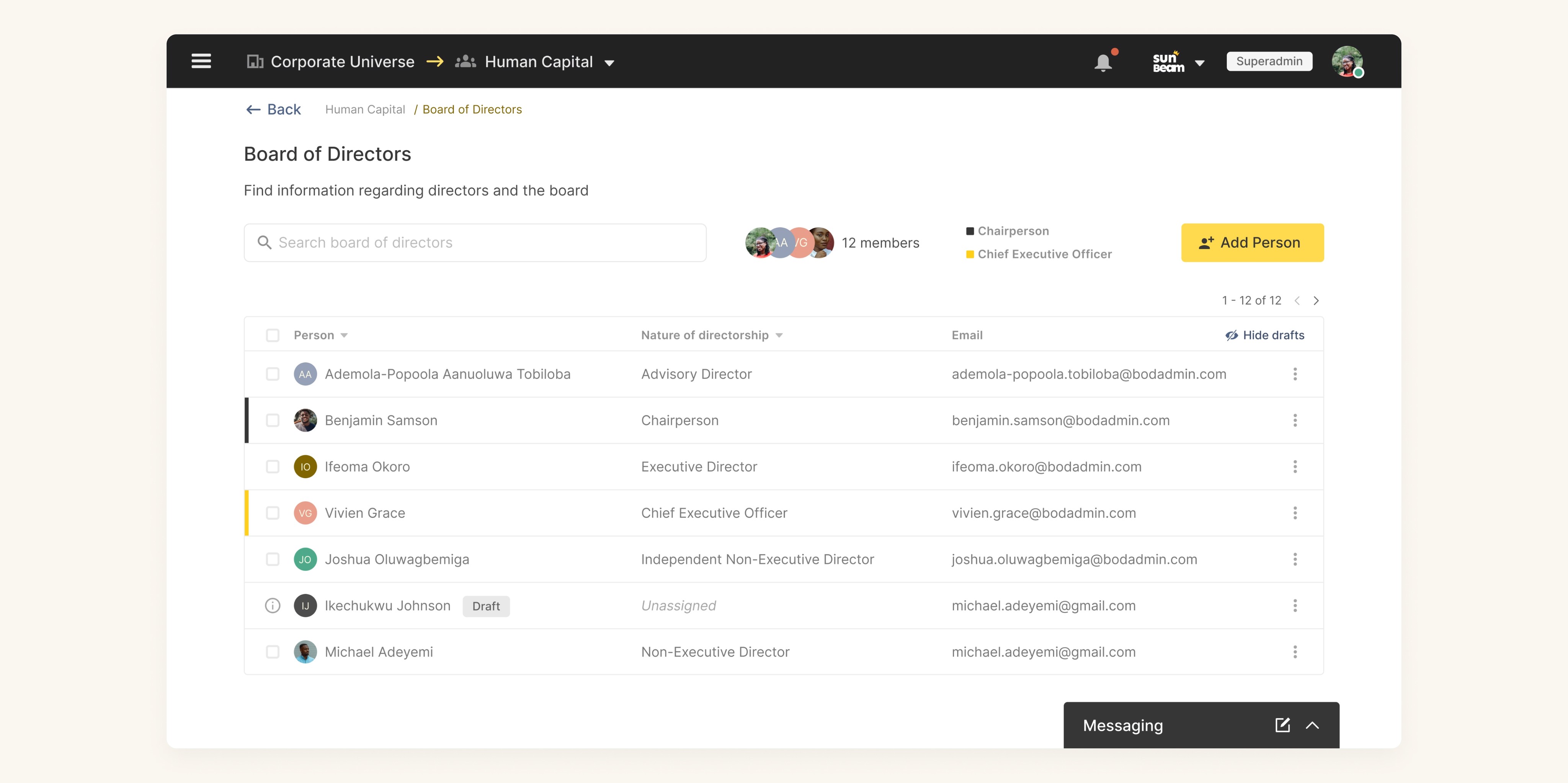Viewport: 1568px width, 783px height.
Task: Open the notifications bell
Action: (x=1103, y=62)
